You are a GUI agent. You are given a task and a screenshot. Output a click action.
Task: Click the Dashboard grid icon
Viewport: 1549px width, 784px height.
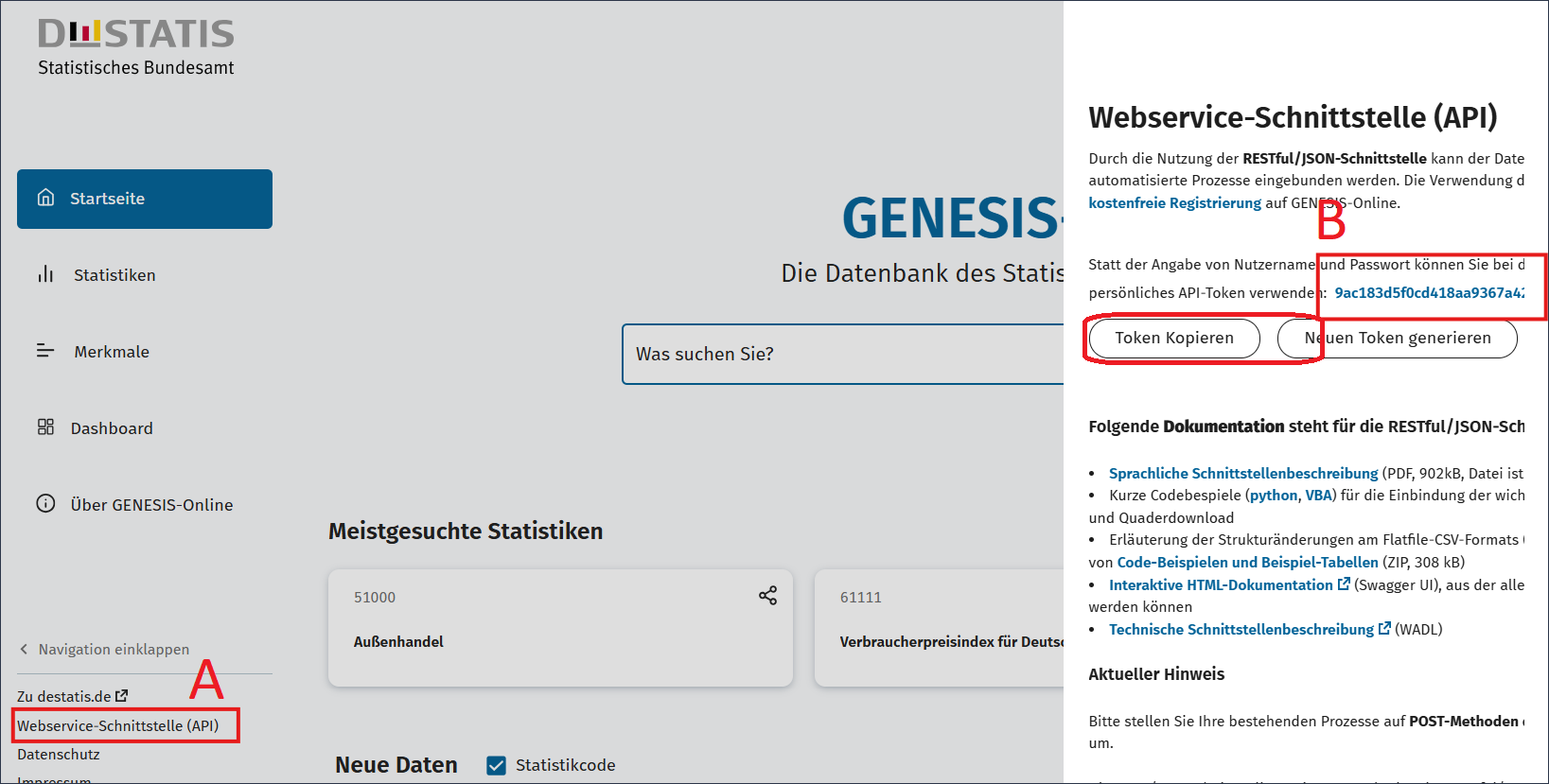click(x=45, y=427)
